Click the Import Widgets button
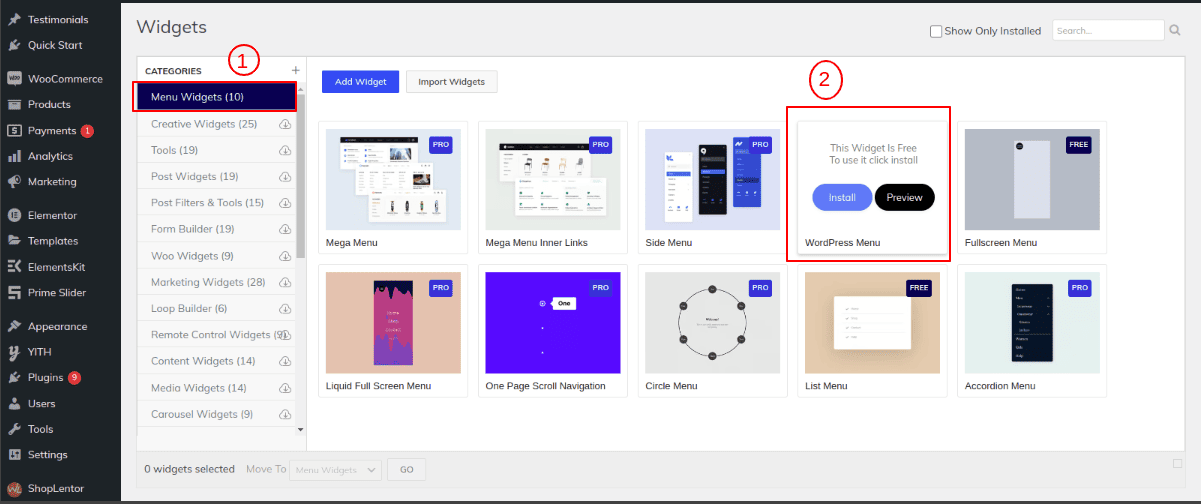 (451, 82)
